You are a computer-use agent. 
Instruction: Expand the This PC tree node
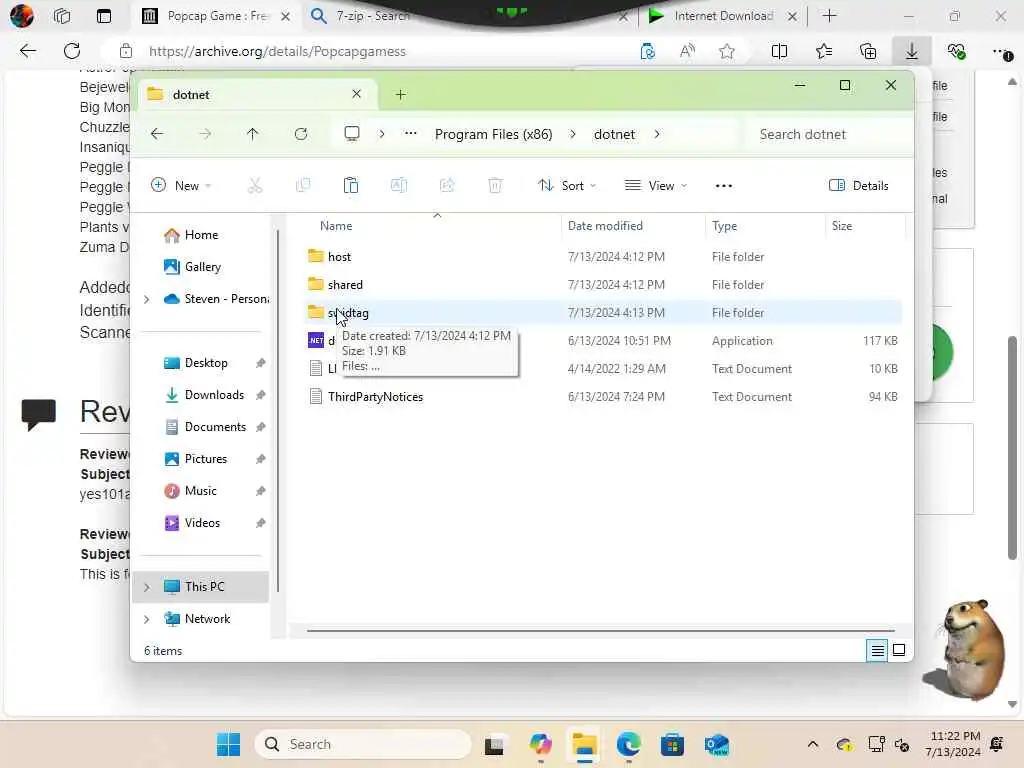coord(147,587)
